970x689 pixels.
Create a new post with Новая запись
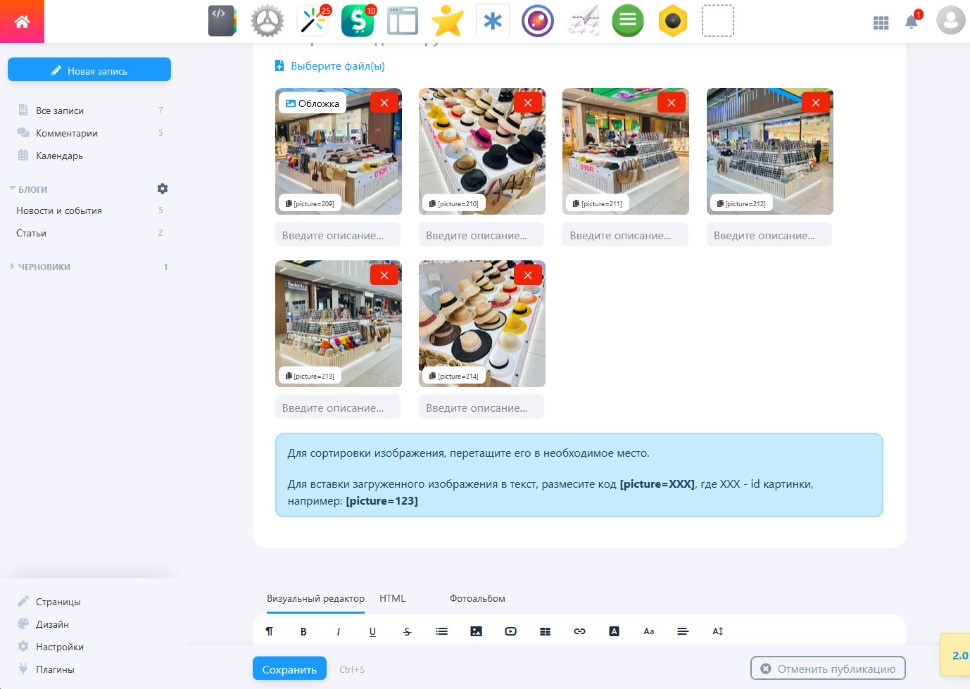pyautogui.click(x=89, y=70)
